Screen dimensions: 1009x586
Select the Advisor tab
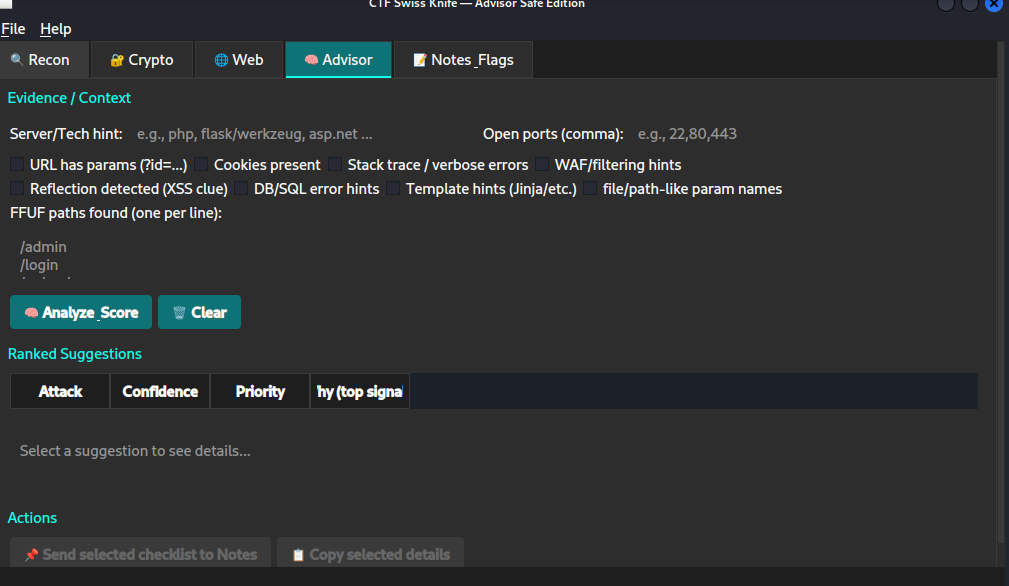338,60
